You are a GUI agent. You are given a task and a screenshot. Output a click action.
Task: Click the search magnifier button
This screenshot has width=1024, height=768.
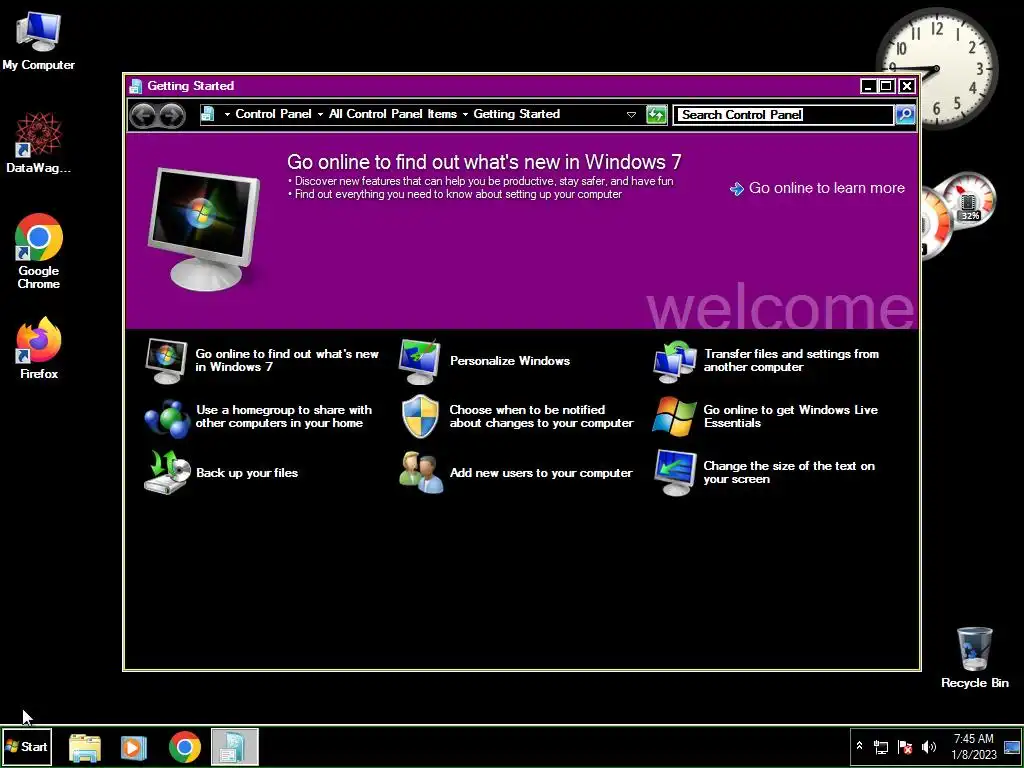pyautogui.click(x=904, y=115)
